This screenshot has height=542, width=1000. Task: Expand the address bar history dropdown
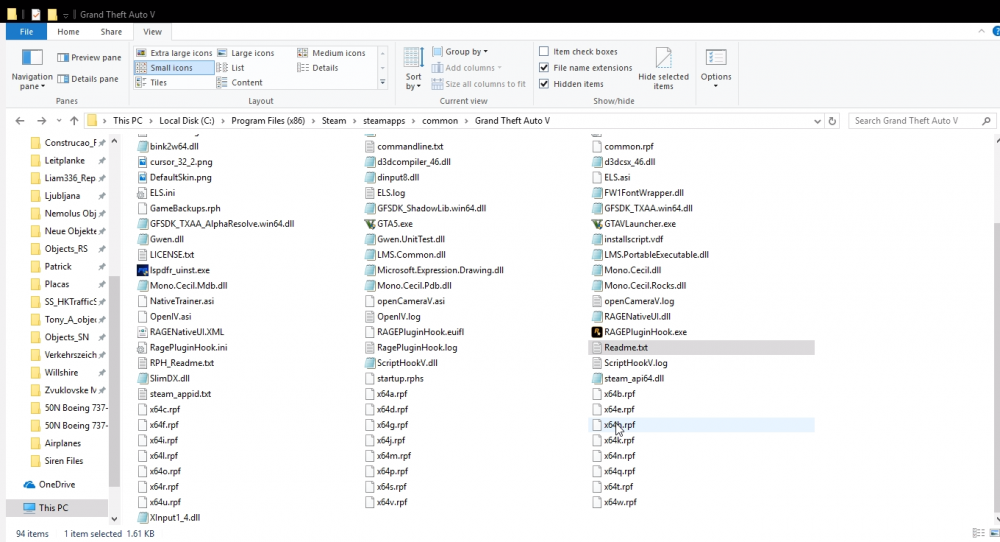[x=817, y=121]
